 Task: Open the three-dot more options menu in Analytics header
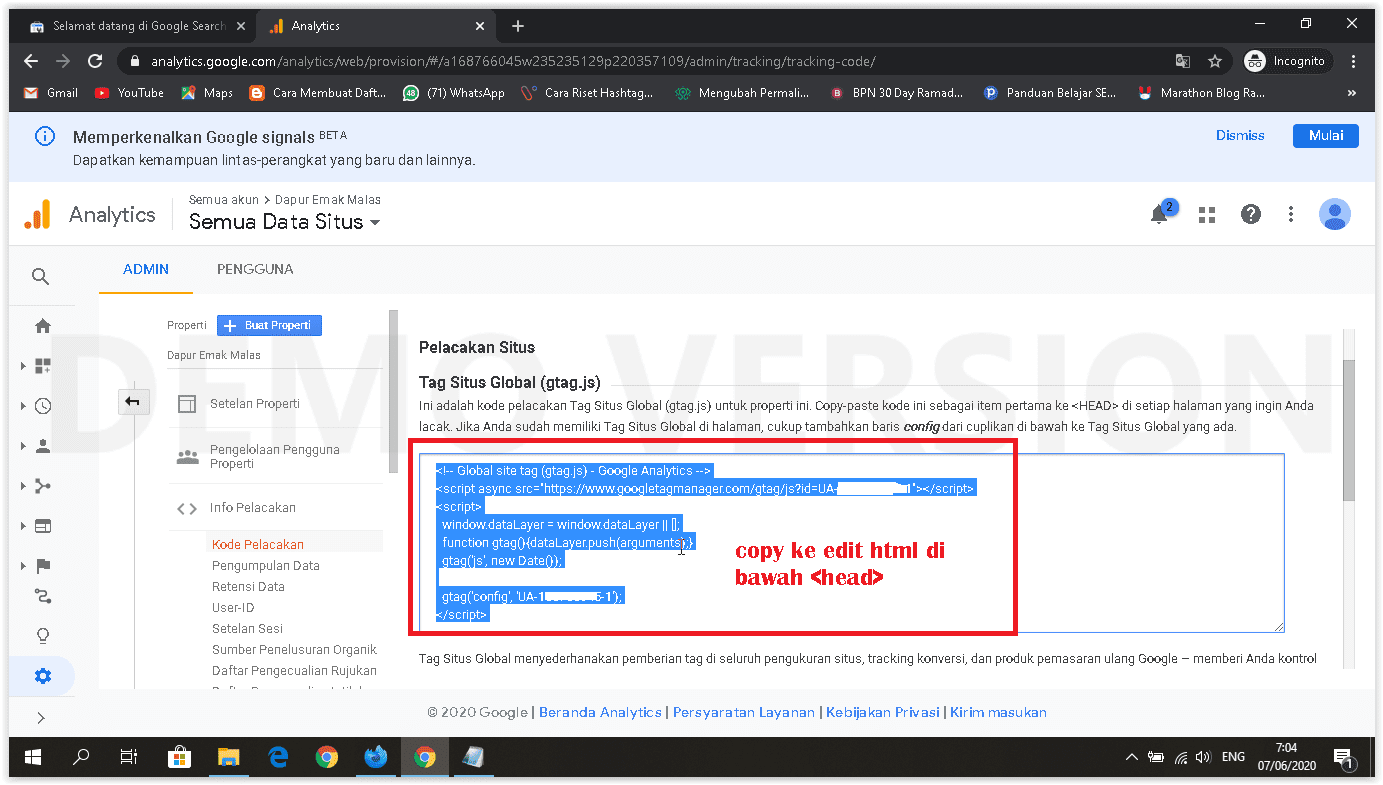click(x=1291, y=214)
